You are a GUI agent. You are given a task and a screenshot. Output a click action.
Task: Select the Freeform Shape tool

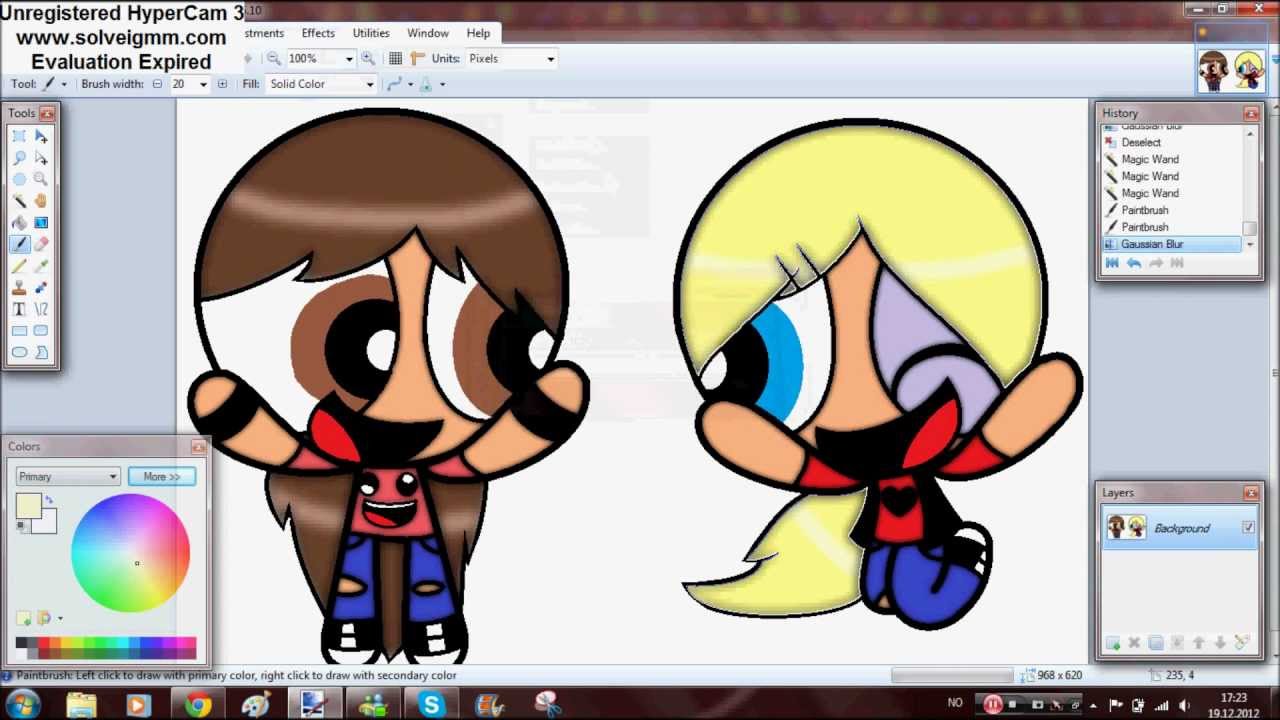tap(41, 352)
